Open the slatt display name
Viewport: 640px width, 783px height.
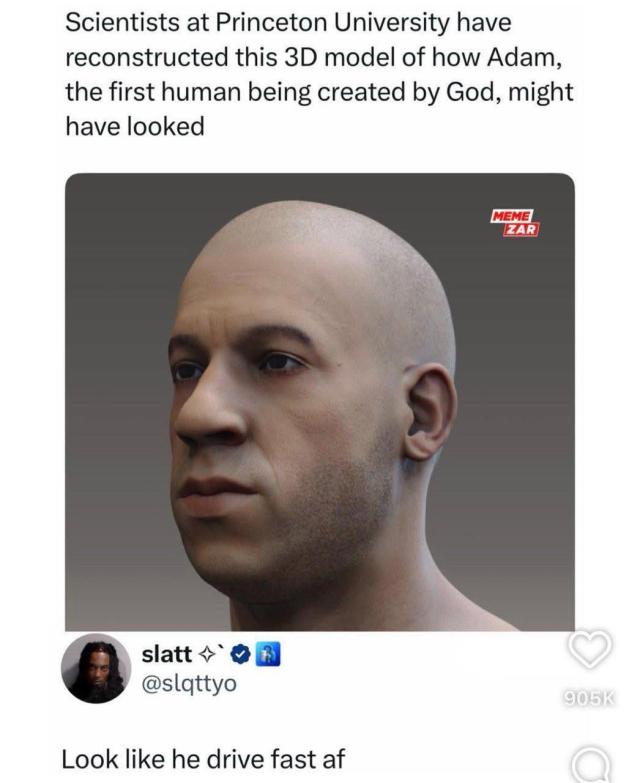coord(167,654)
